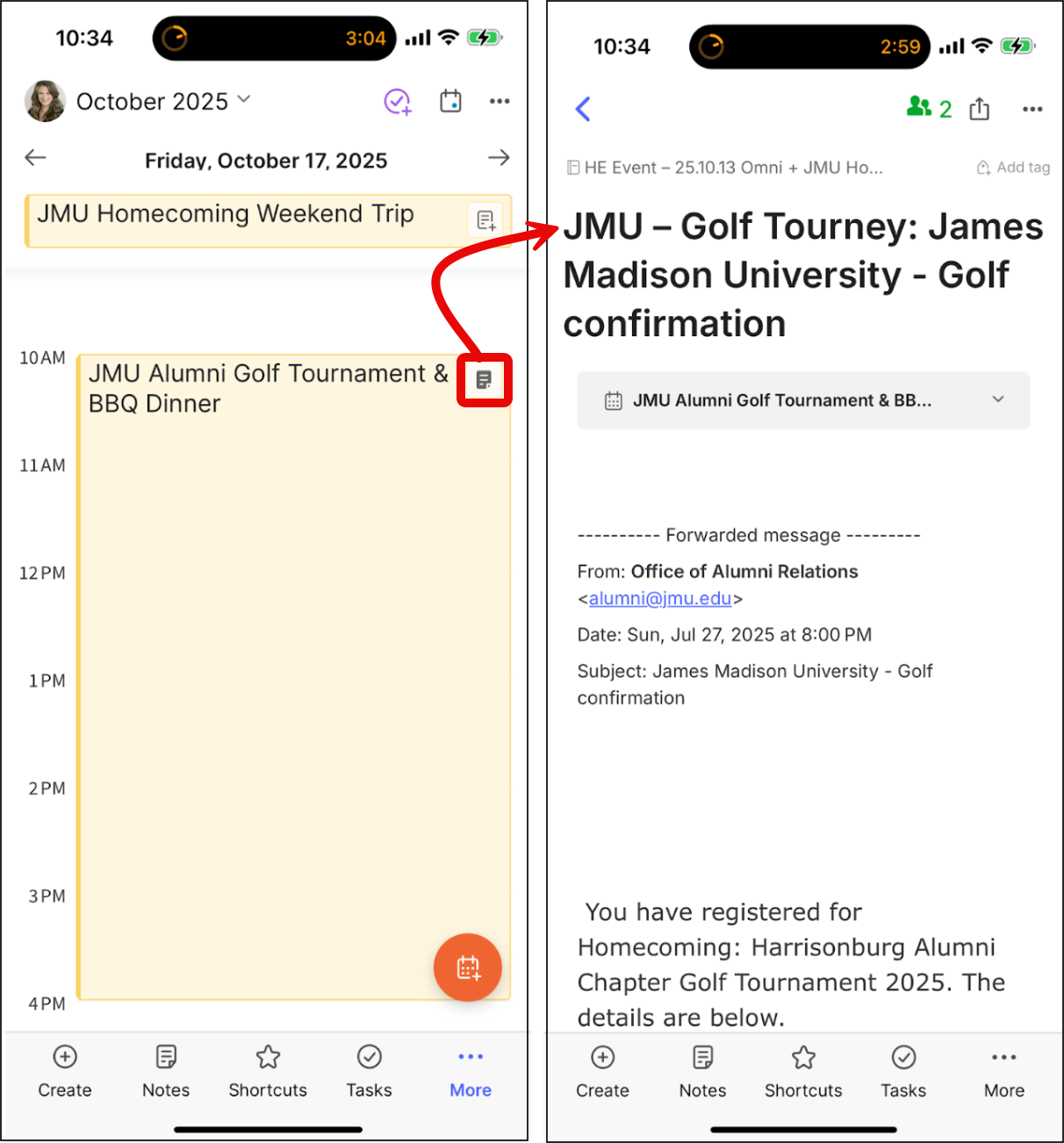Open the profile avatar in calendar screen
Image resolution: width=1064 pixels, height=1143 pixels.
[45, 102]
